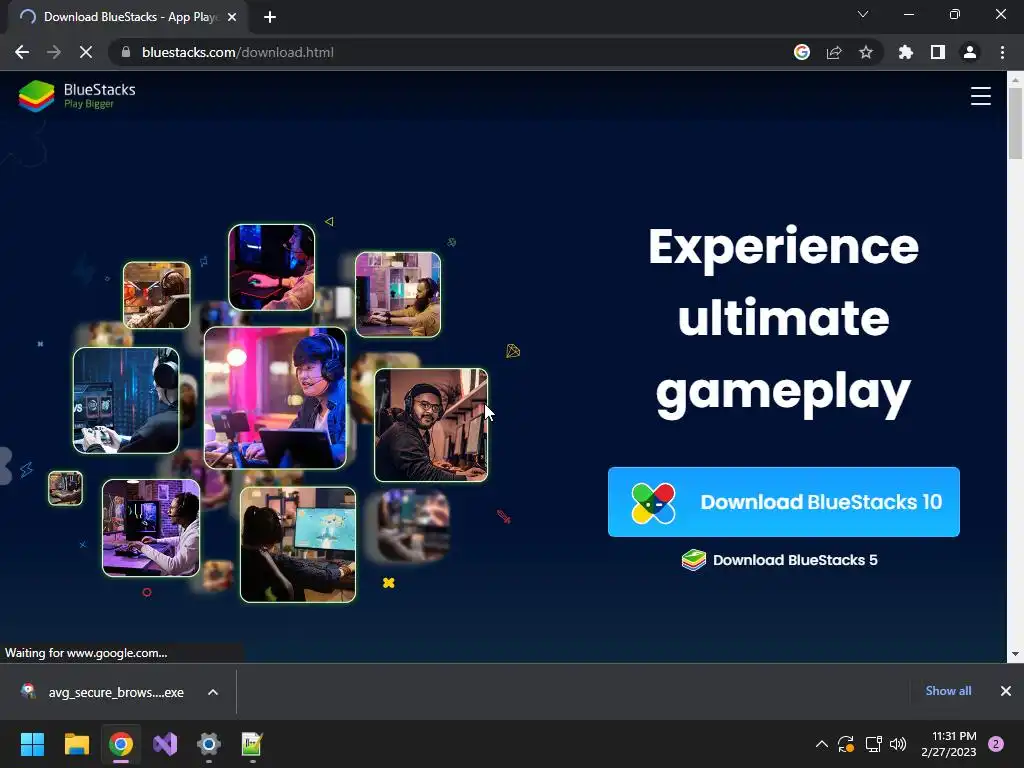The width and height of the screenshot is (1024, 768).
Task: Click the flight game monitor thumbnail
Action: (298, 545)
